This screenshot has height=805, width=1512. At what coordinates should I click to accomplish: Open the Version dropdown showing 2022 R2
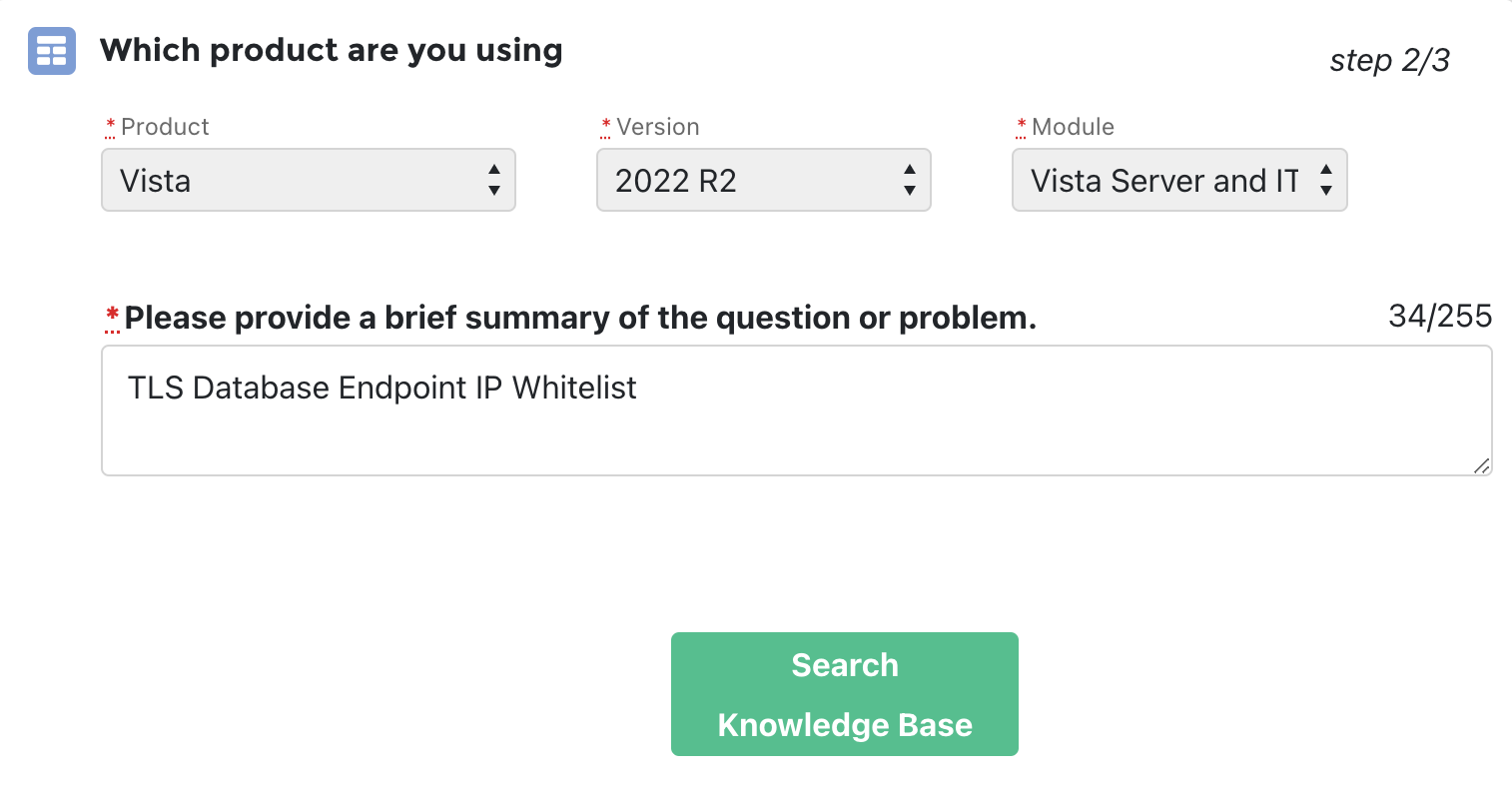point(764,180)
